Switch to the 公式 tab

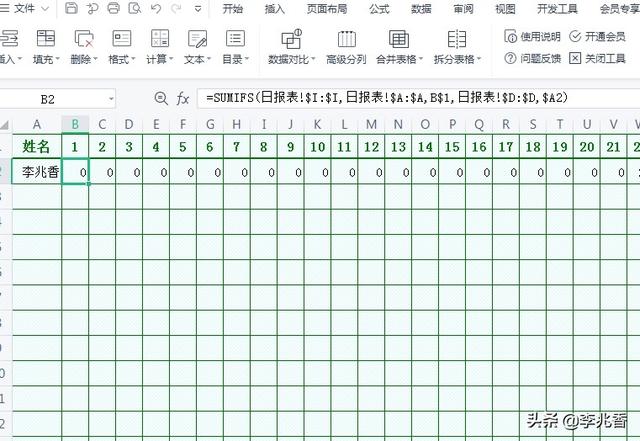click(x=380, y=9)
